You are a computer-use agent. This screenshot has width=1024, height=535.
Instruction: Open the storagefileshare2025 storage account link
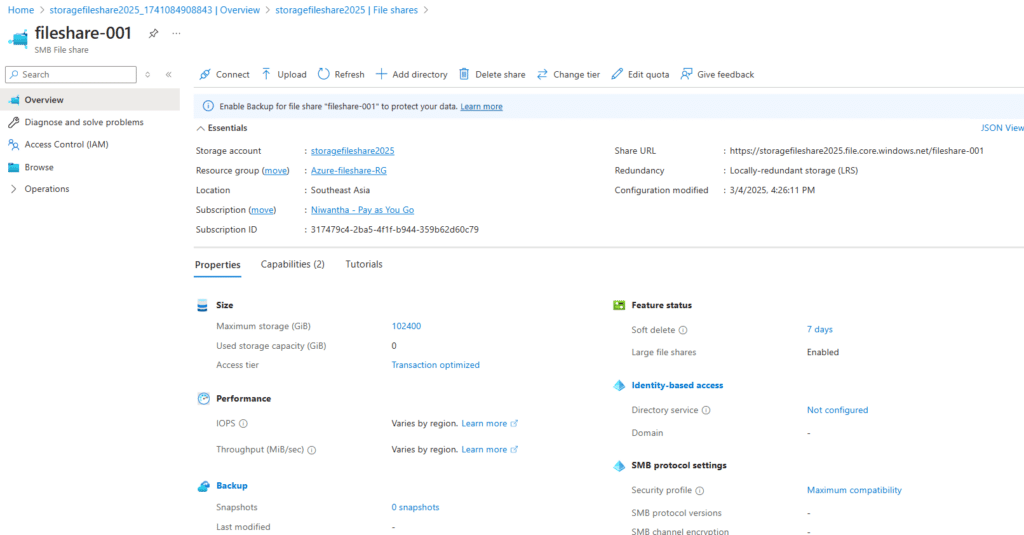352,151
